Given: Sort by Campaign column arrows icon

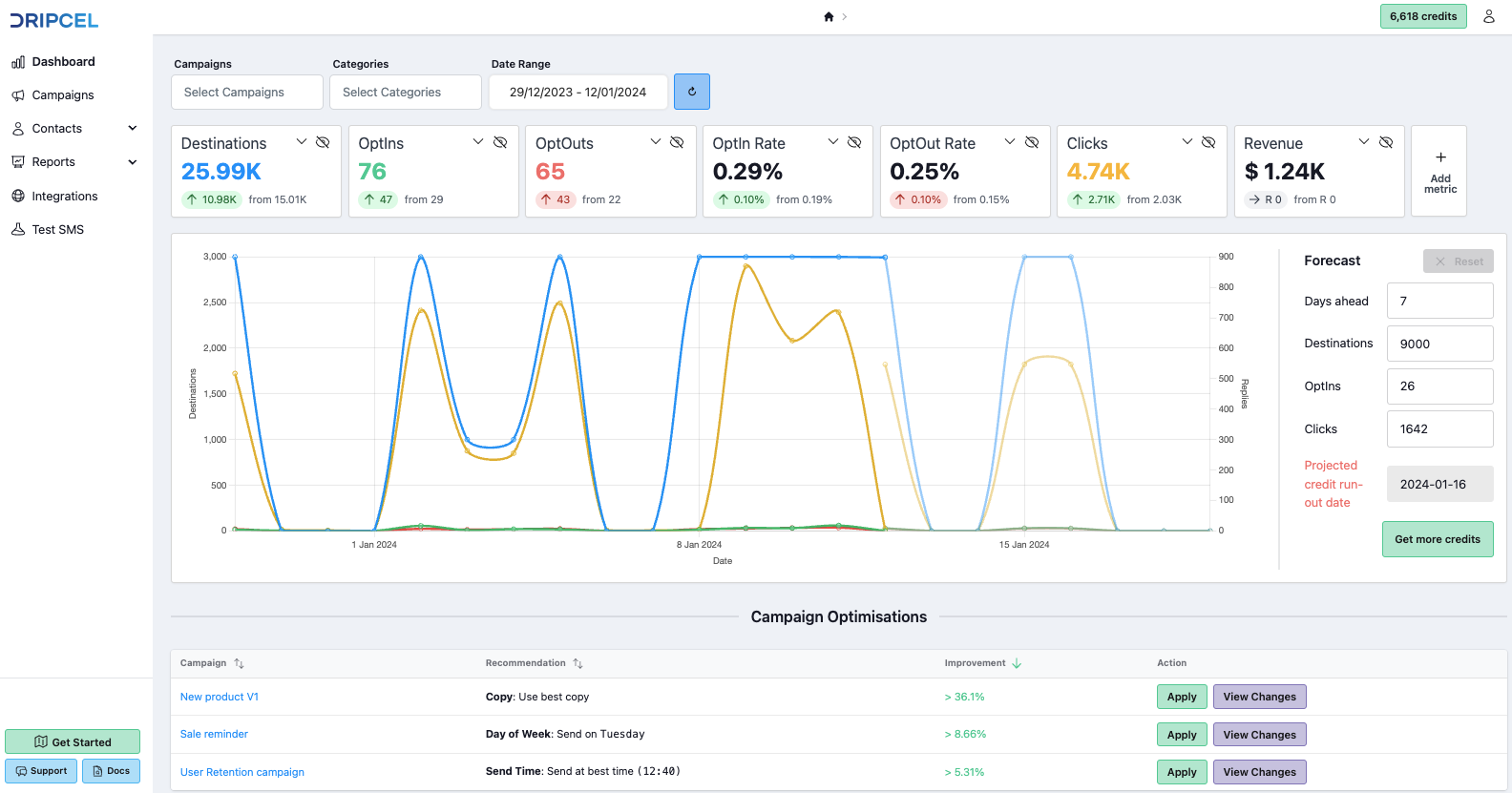Looking at the screenshot, I should (240, 663).
